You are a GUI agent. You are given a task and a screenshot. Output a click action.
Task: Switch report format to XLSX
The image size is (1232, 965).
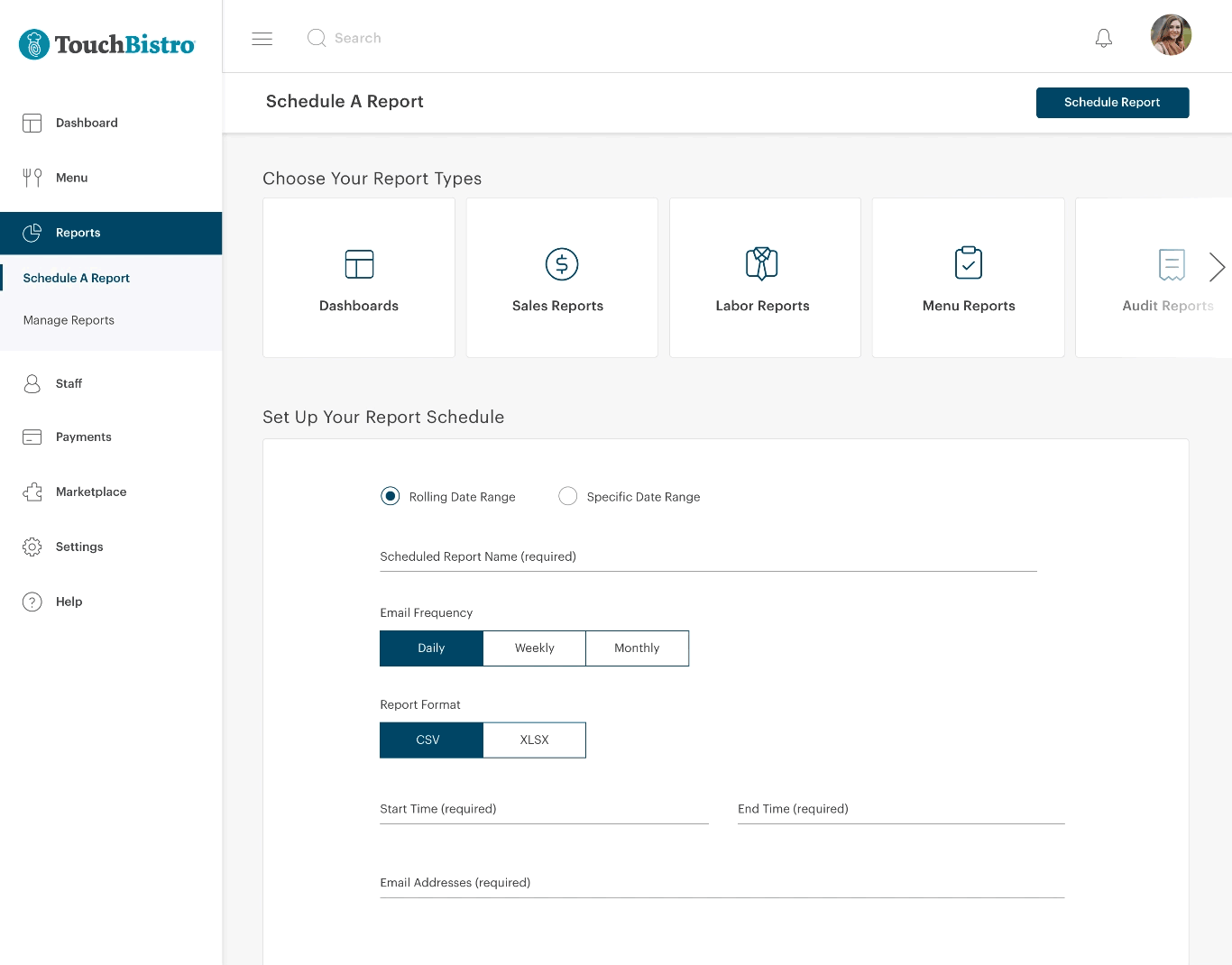point(534,740)
